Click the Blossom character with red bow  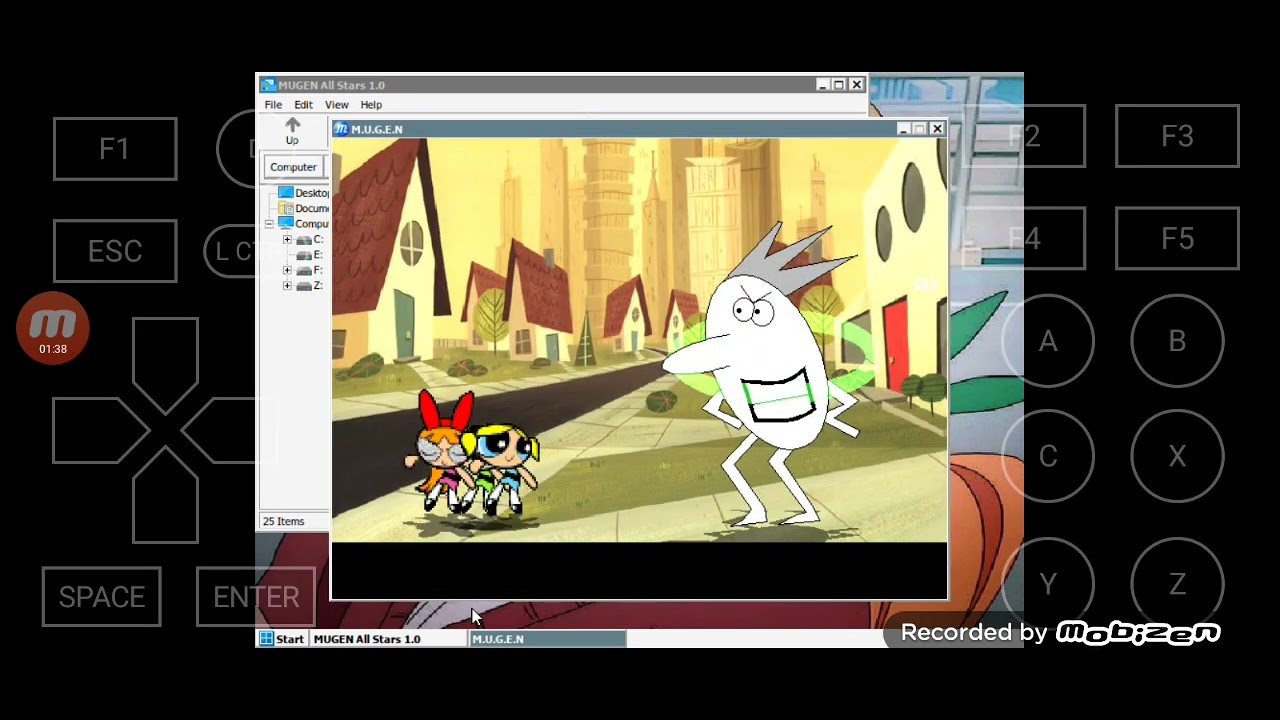click(439, 450)
